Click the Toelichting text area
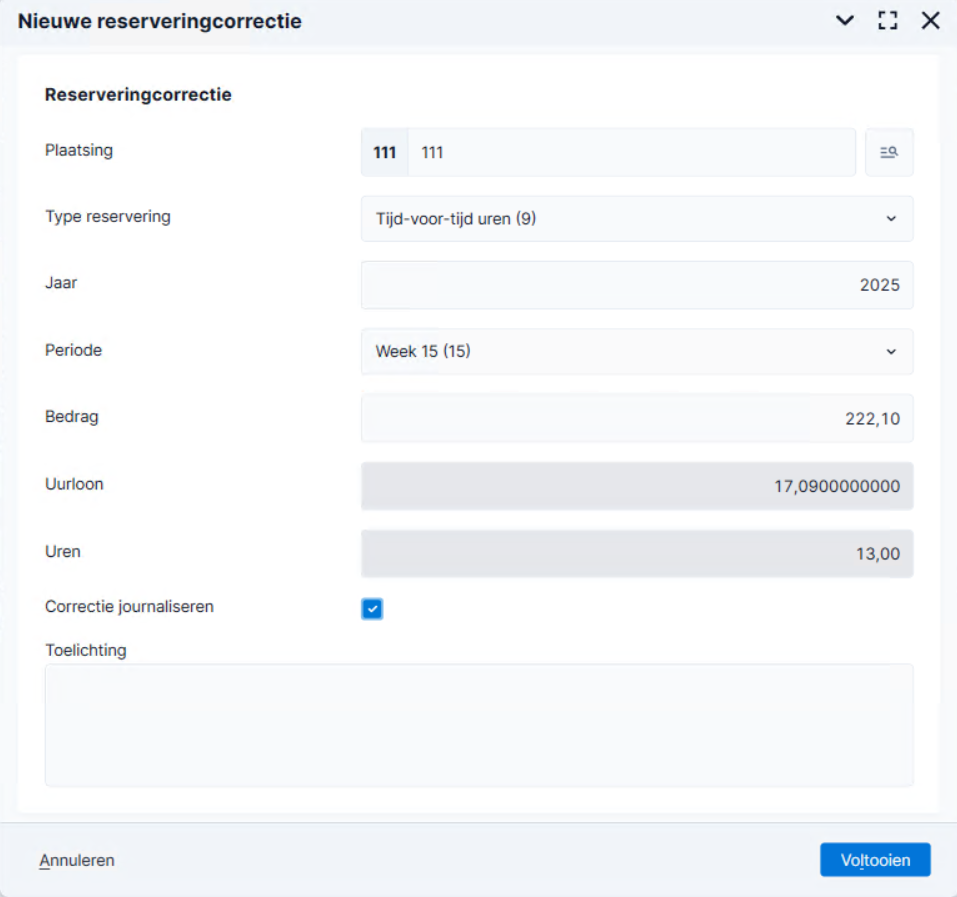The width and height of the screenshot is (957, 897). [x=479, y=725]
